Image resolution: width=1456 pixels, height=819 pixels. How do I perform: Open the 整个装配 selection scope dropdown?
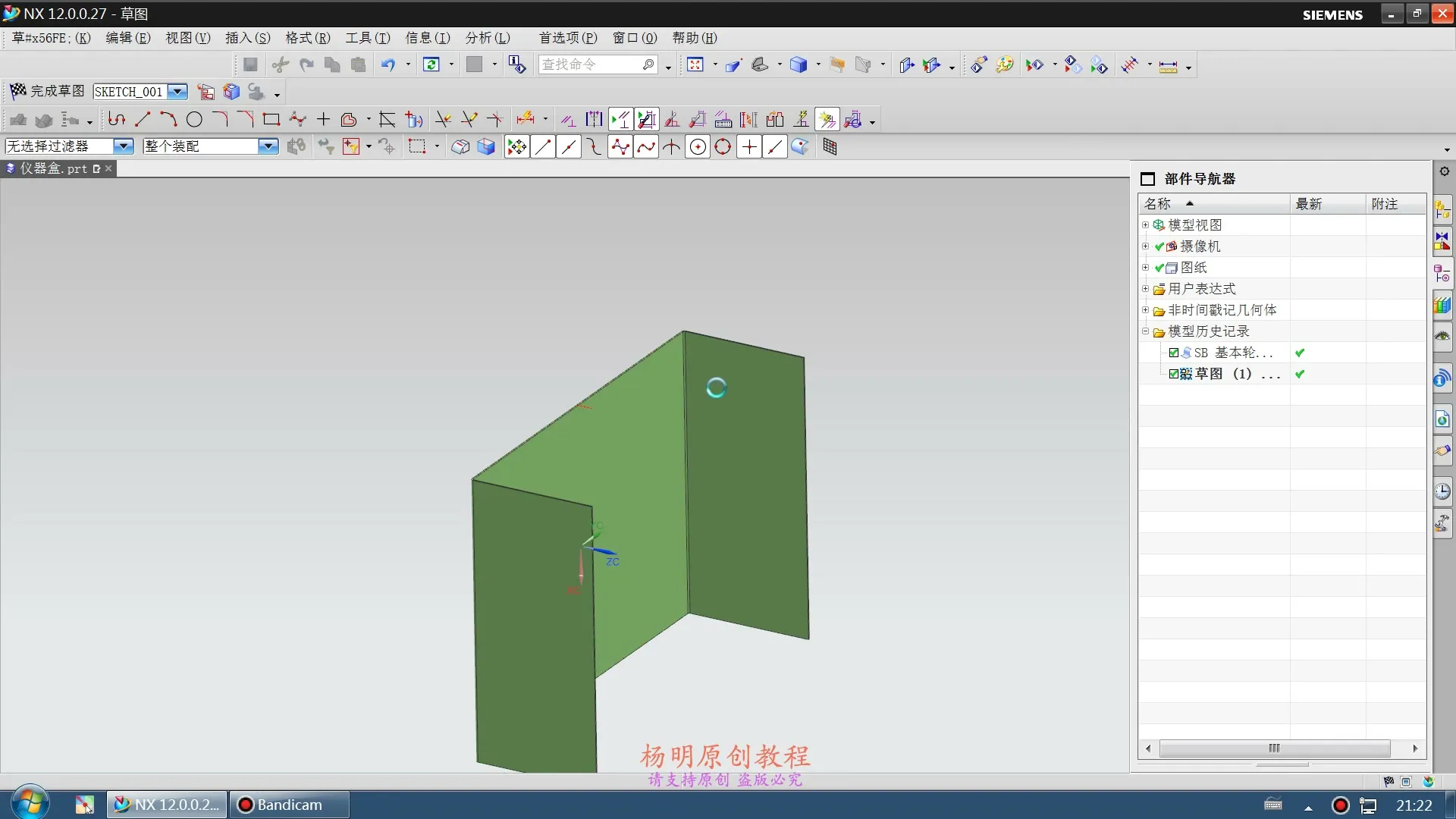click(268, 146)
